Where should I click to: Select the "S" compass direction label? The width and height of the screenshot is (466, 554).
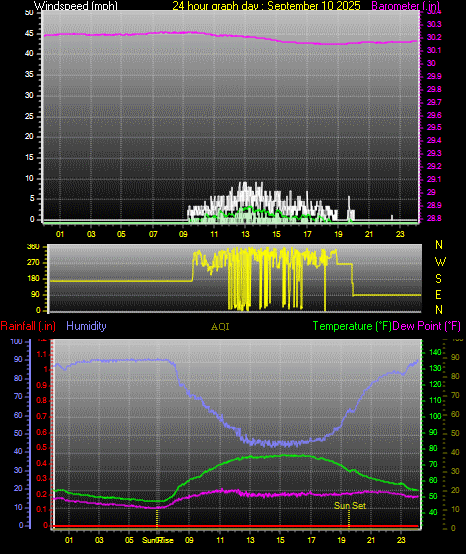(438, 279)
